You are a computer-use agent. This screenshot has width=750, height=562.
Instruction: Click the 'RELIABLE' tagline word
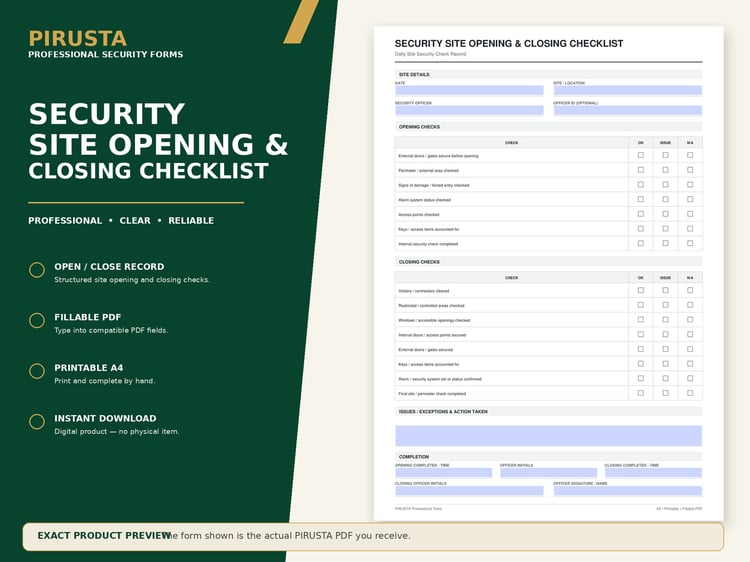pyautogui.click(x=191, y=220)
